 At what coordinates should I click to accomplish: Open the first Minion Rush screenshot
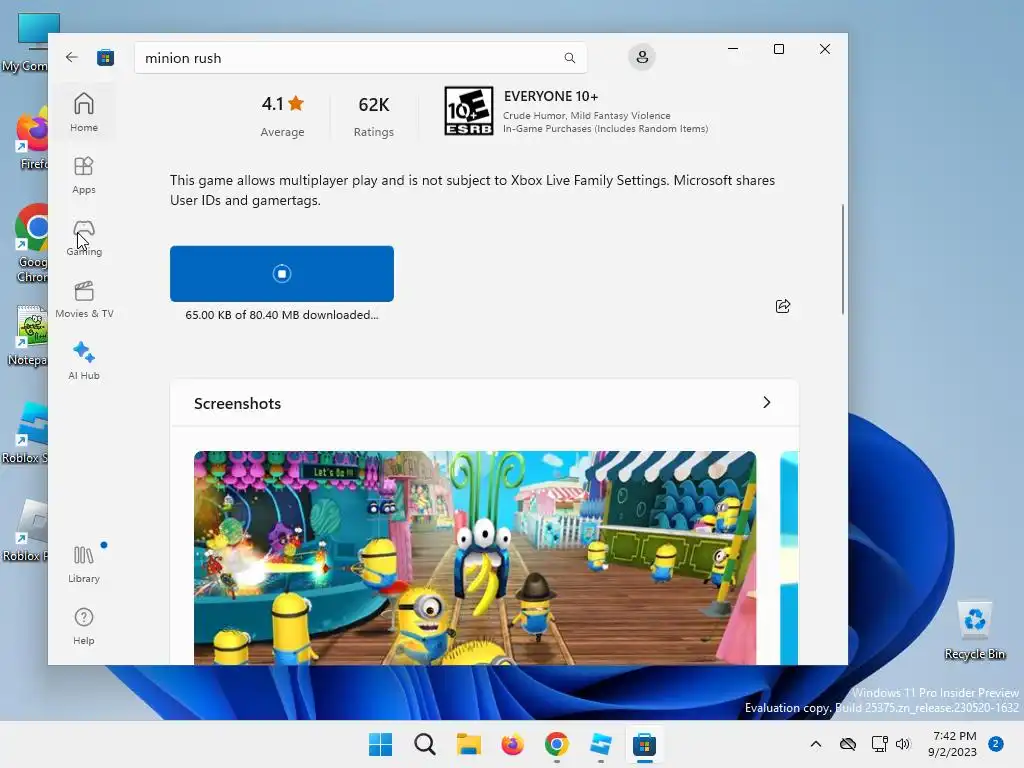(475, 558)
